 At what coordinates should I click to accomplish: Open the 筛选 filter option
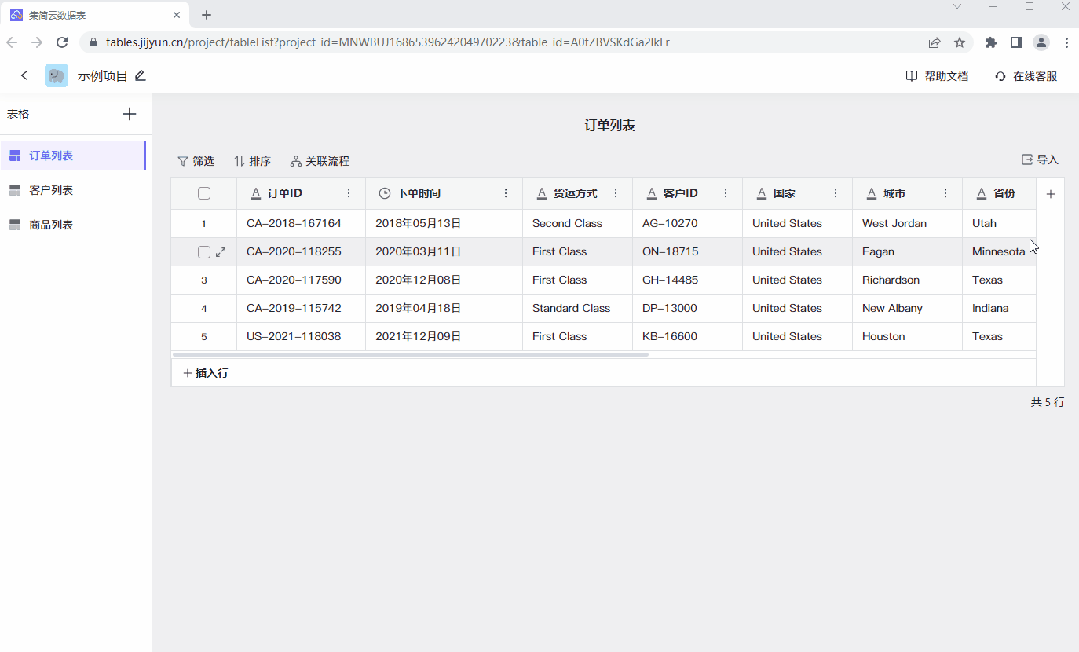tap(196, 161)
